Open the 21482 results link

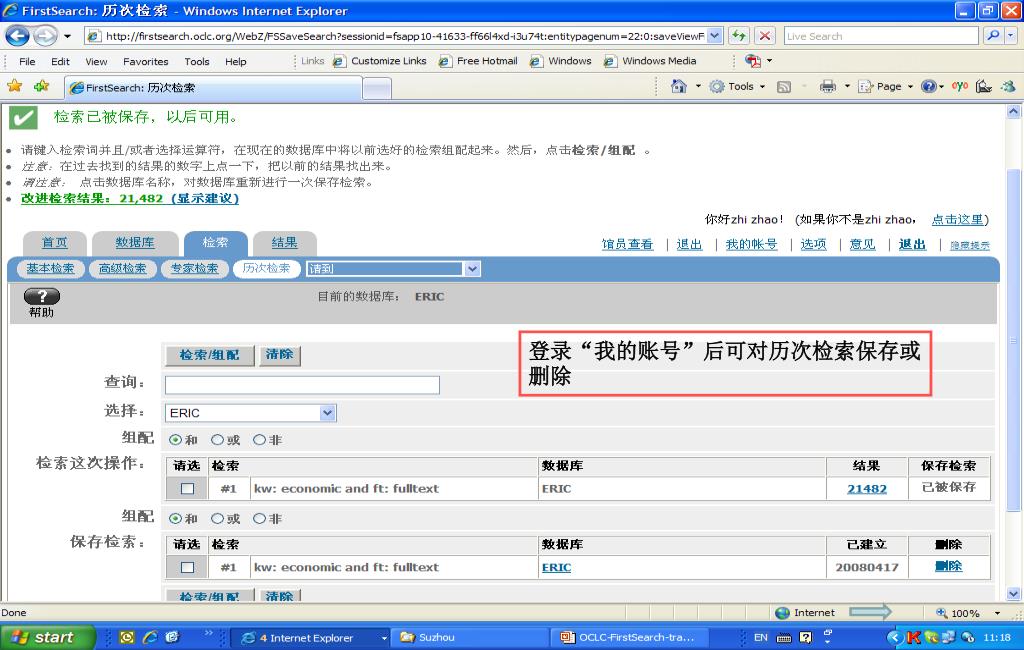click(866, 489)
